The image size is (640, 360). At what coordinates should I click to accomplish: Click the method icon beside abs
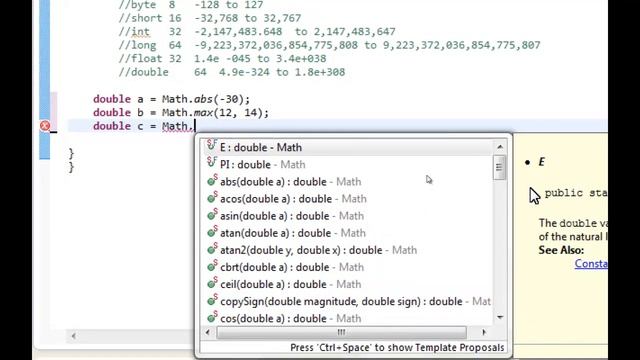[x=212, y=180]
